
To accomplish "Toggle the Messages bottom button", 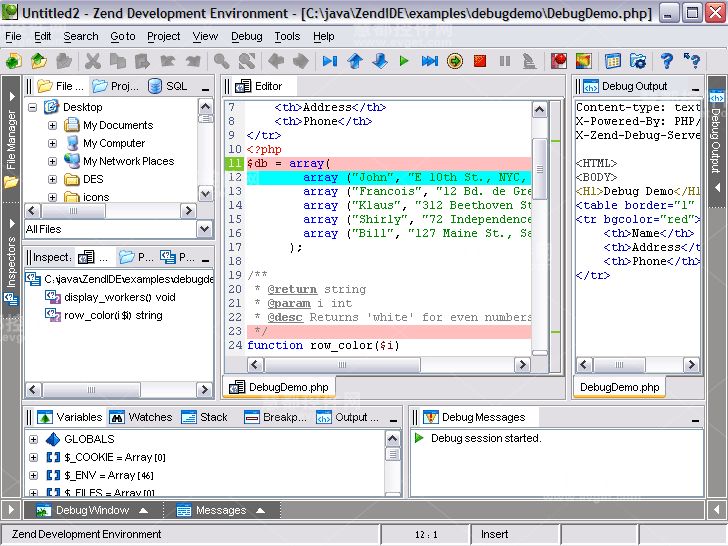I will click(220, 510).
